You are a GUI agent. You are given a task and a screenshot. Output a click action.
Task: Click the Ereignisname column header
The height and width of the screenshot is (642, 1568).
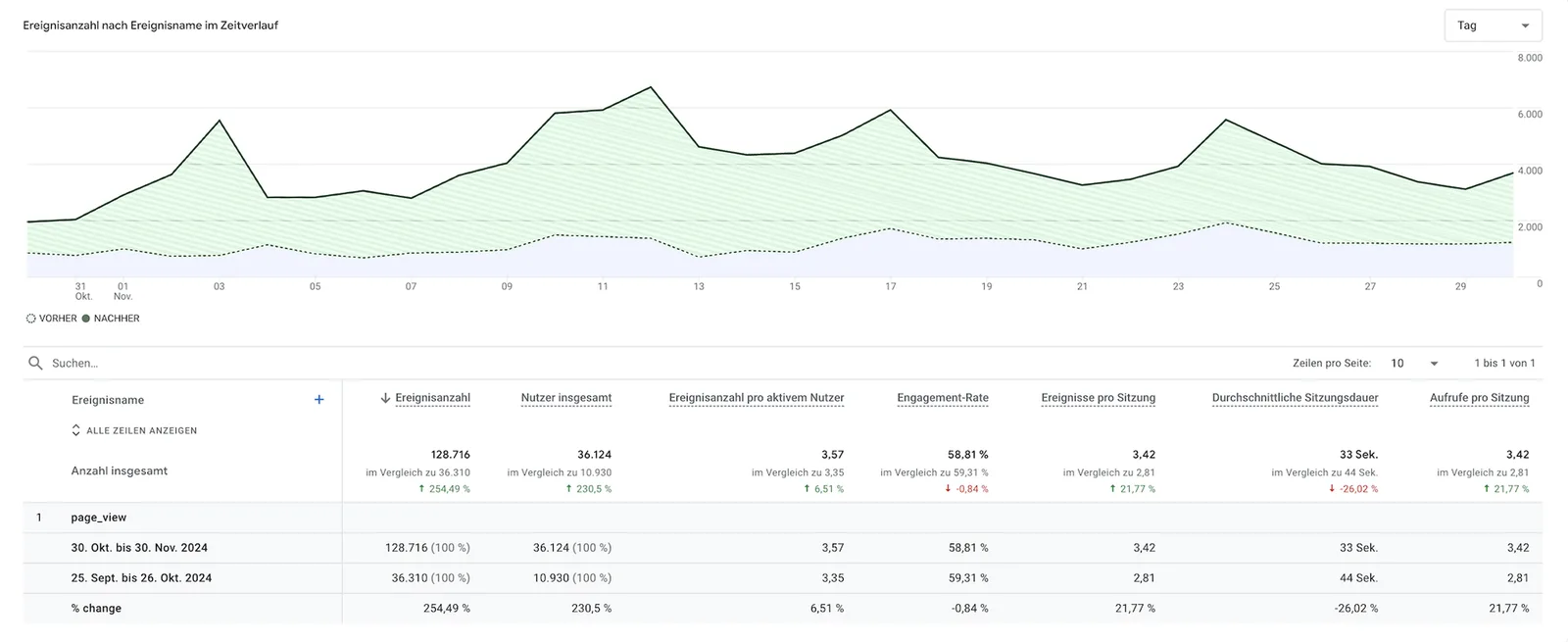pyautogui.click(x=108, y=400)
